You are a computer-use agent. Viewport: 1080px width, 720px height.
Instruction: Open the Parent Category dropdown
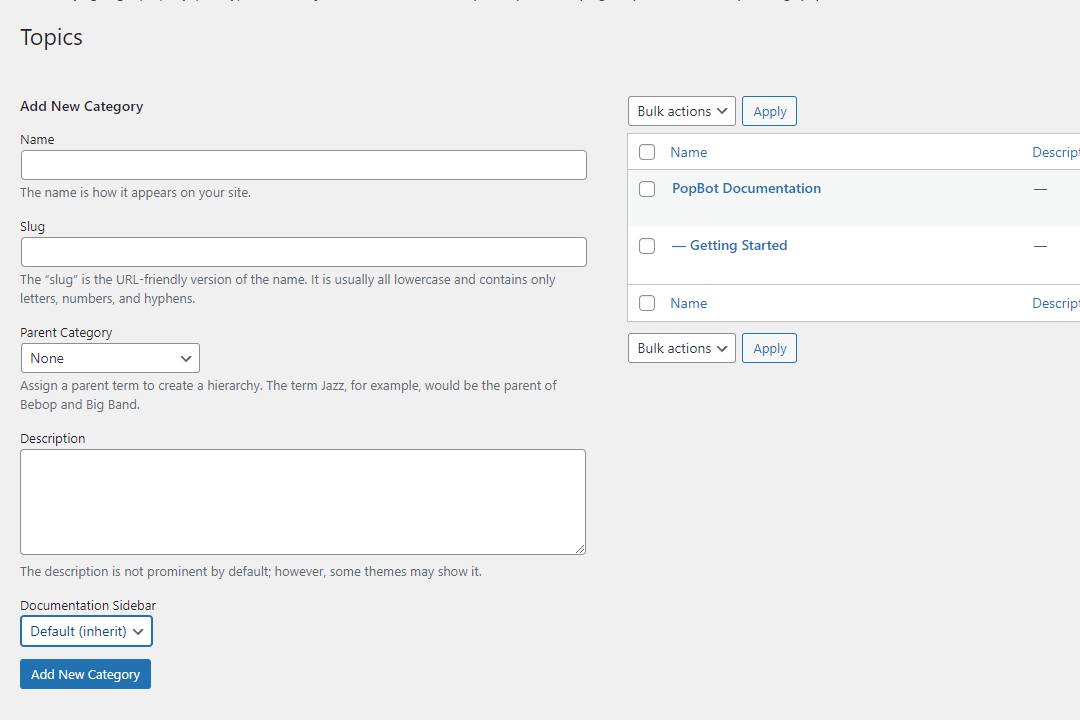click(110, 358)
